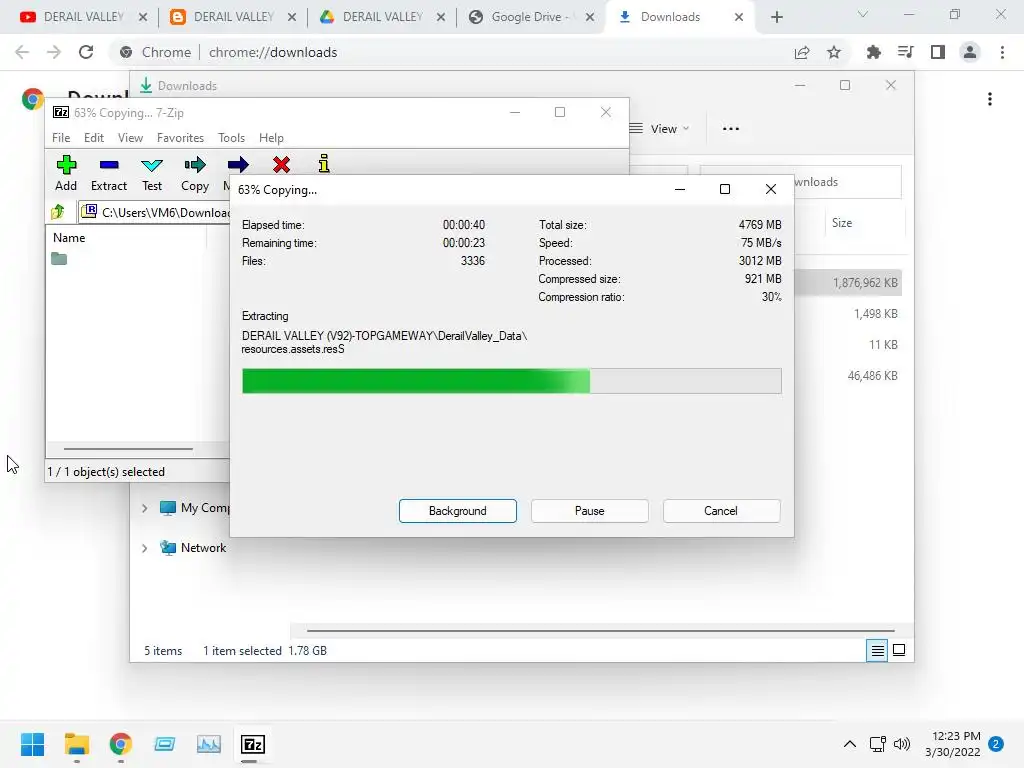Select the 1,876,962 KB file row
Viewport: 1024px width, 768px height.
(x=848, y=283)
